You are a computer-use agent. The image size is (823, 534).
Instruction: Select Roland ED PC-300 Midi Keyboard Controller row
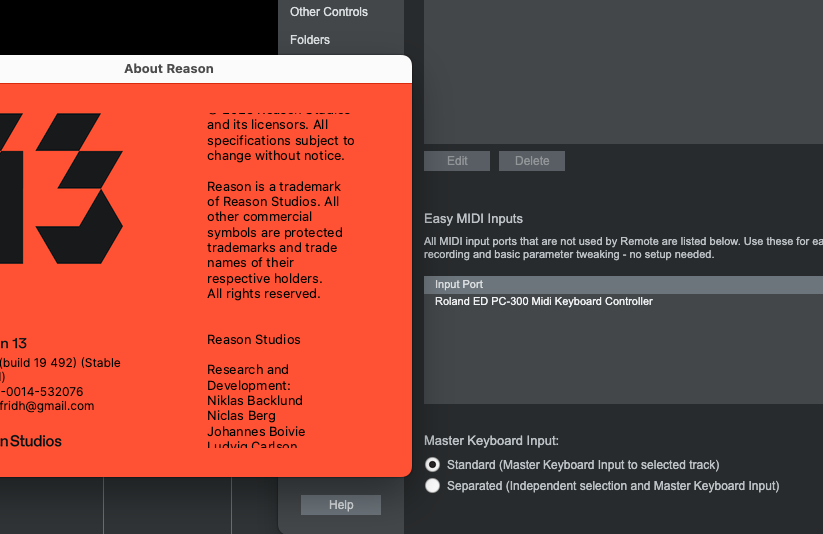[x=543, y=302]
